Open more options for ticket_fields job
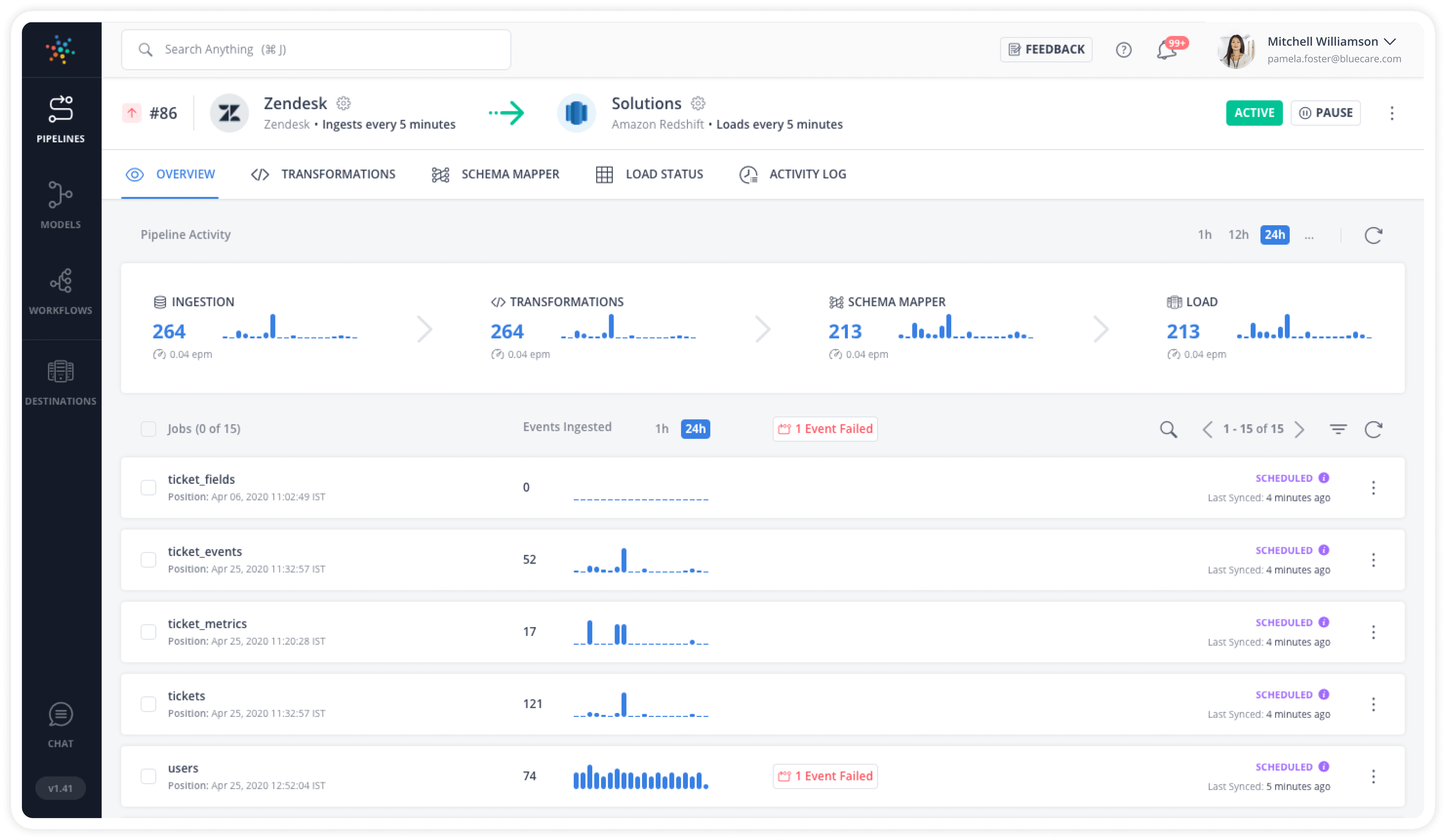Viewport: 1446px width, 840px height. [1373, 488]
